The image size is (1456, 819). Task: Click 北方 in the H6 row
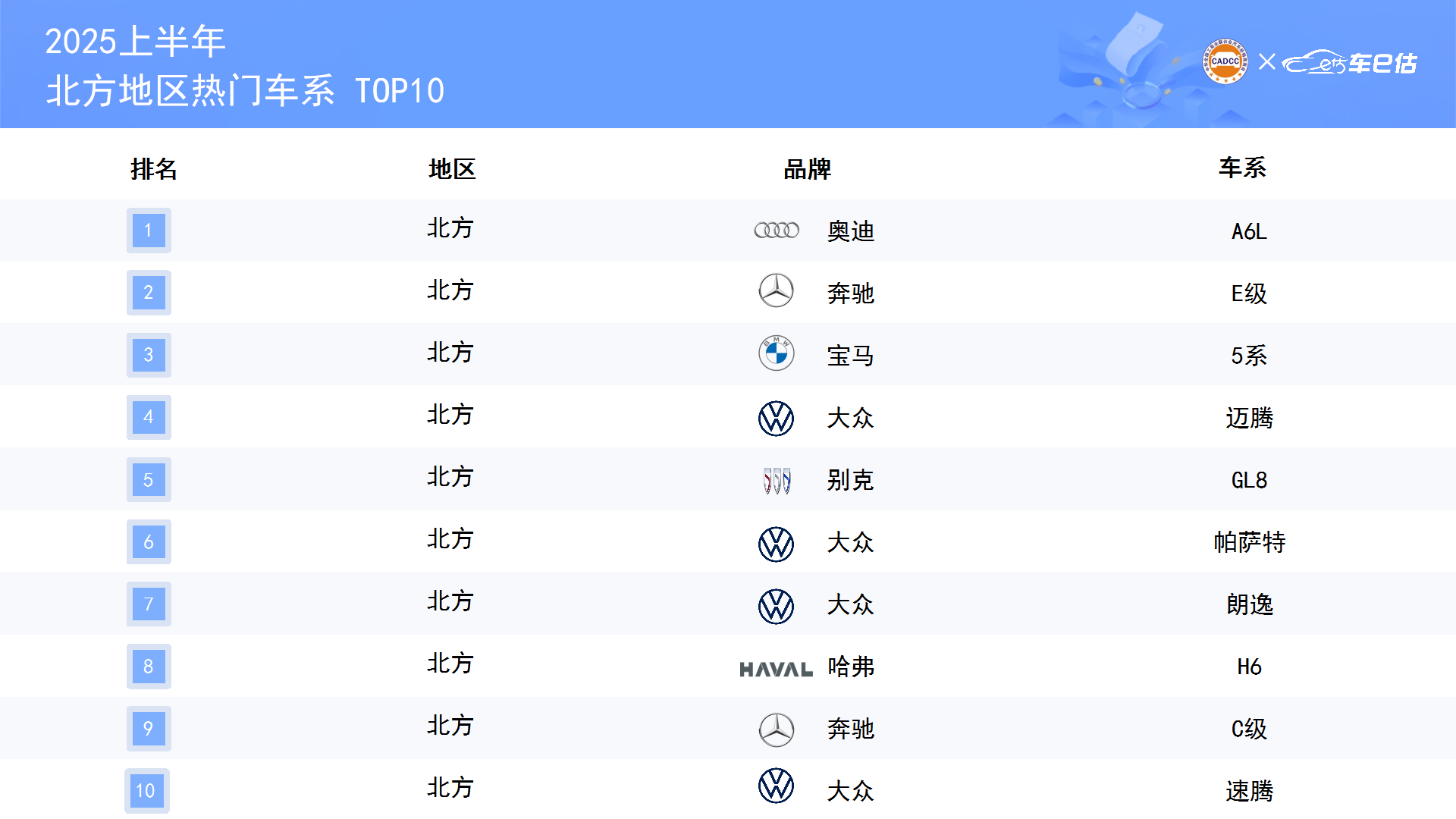450,664
